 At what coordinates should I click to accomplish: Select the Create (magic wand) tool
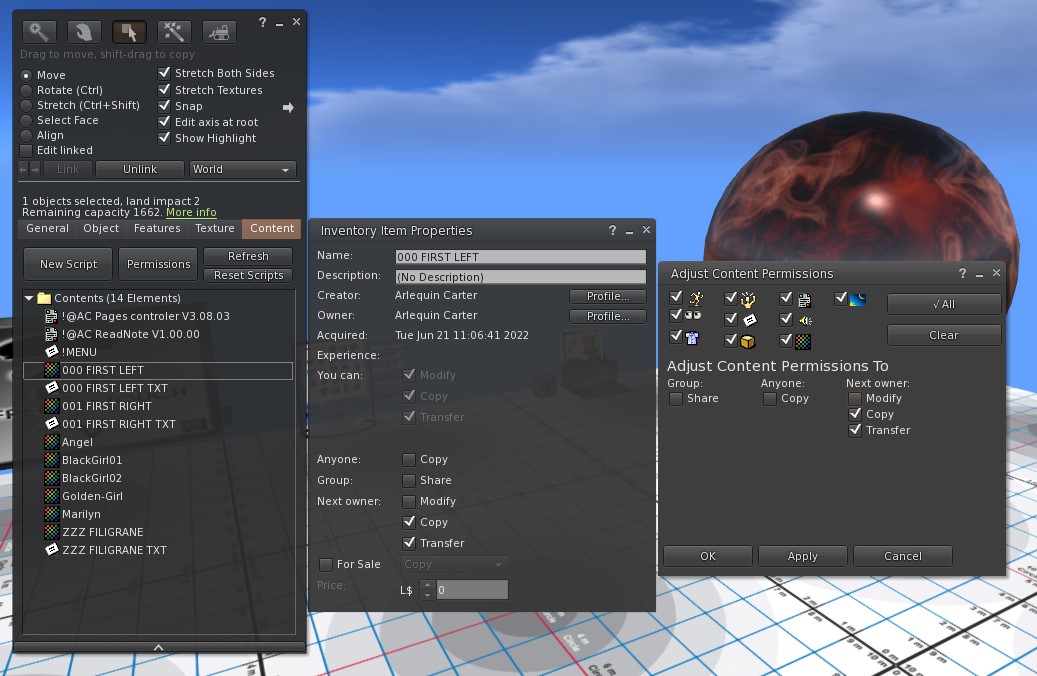174,32
